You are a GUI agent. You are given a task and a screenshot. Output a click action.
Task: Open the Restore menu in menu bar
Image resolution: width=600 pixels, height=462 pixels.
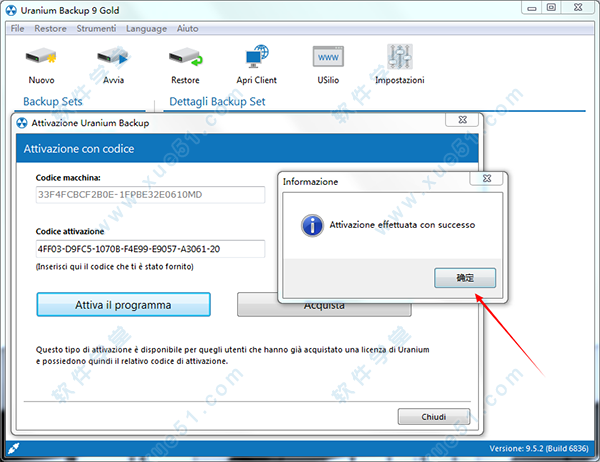point(50,28)
